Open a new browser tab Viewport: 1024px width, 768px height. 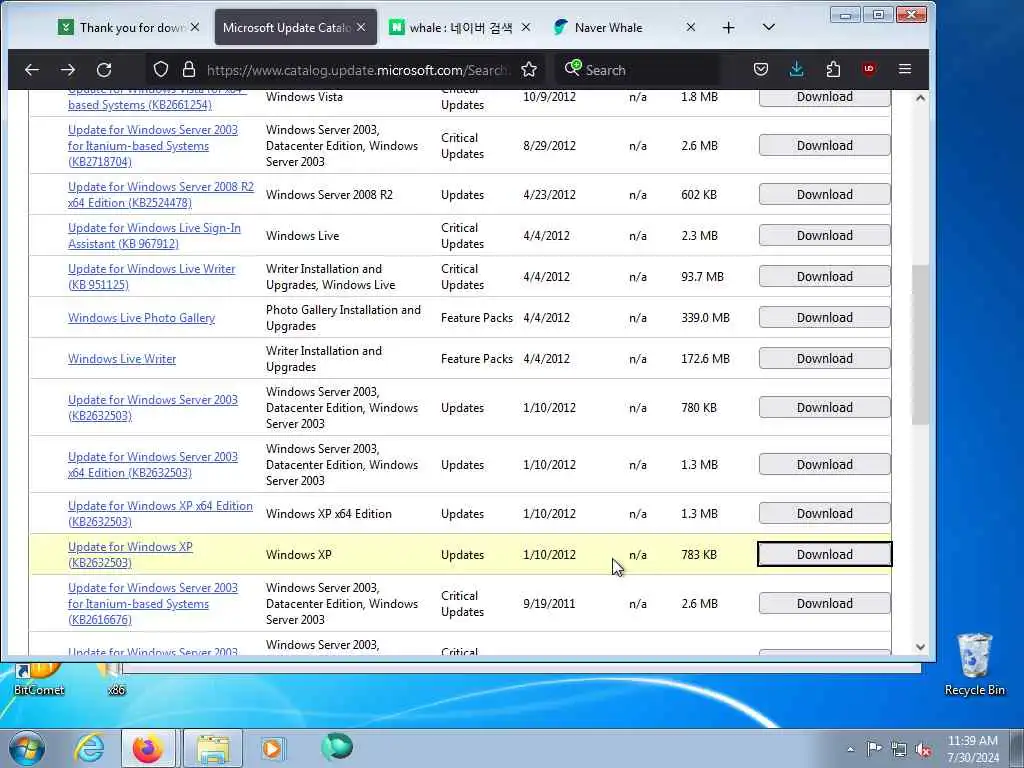[729, 27]
